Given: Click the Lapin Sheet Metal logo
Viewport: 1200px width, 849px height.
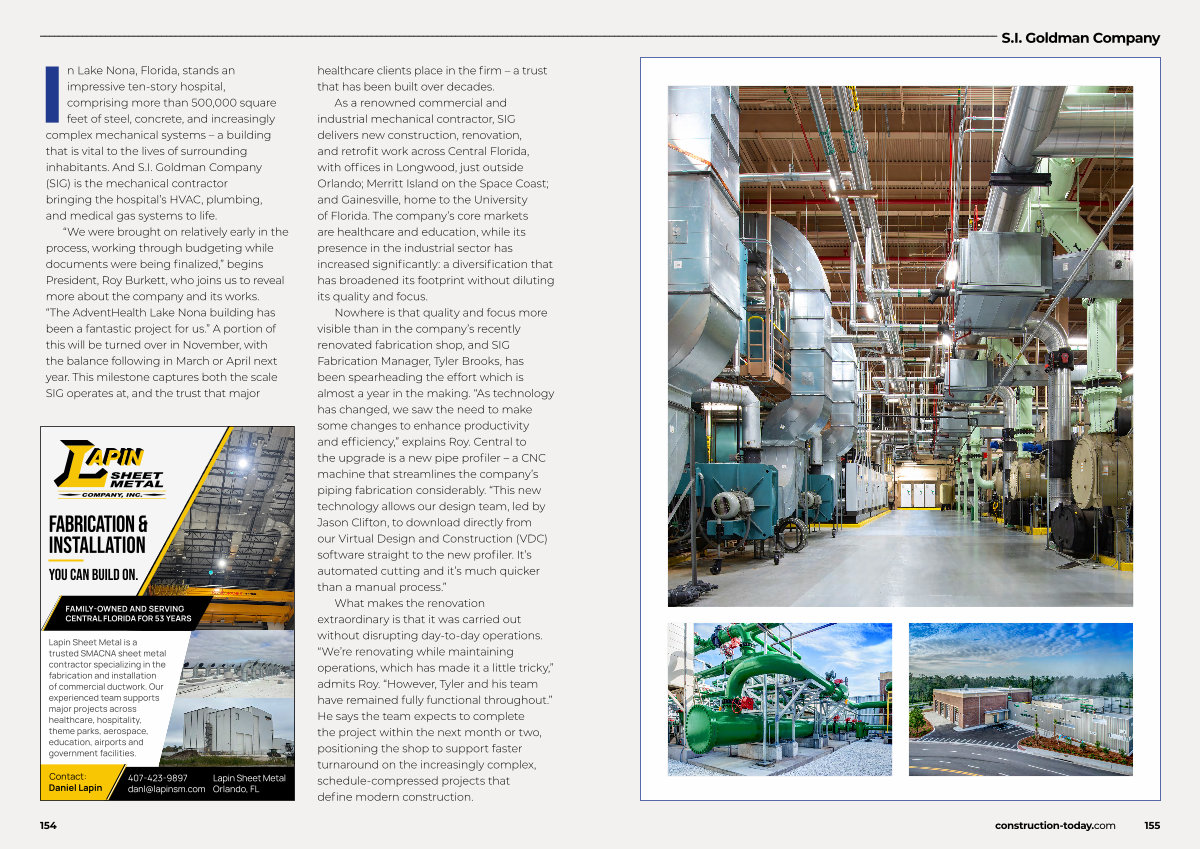Looking at the screenshot, I should click(x=110, y=469).
